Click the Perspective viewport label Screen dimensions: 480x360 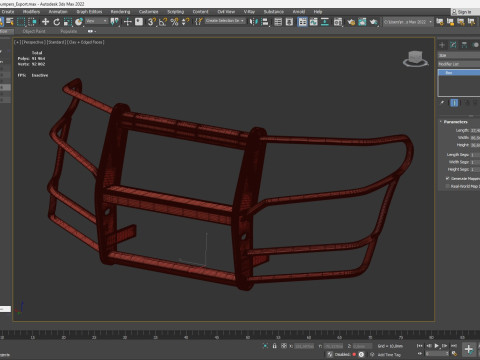(x=33, y=42)
